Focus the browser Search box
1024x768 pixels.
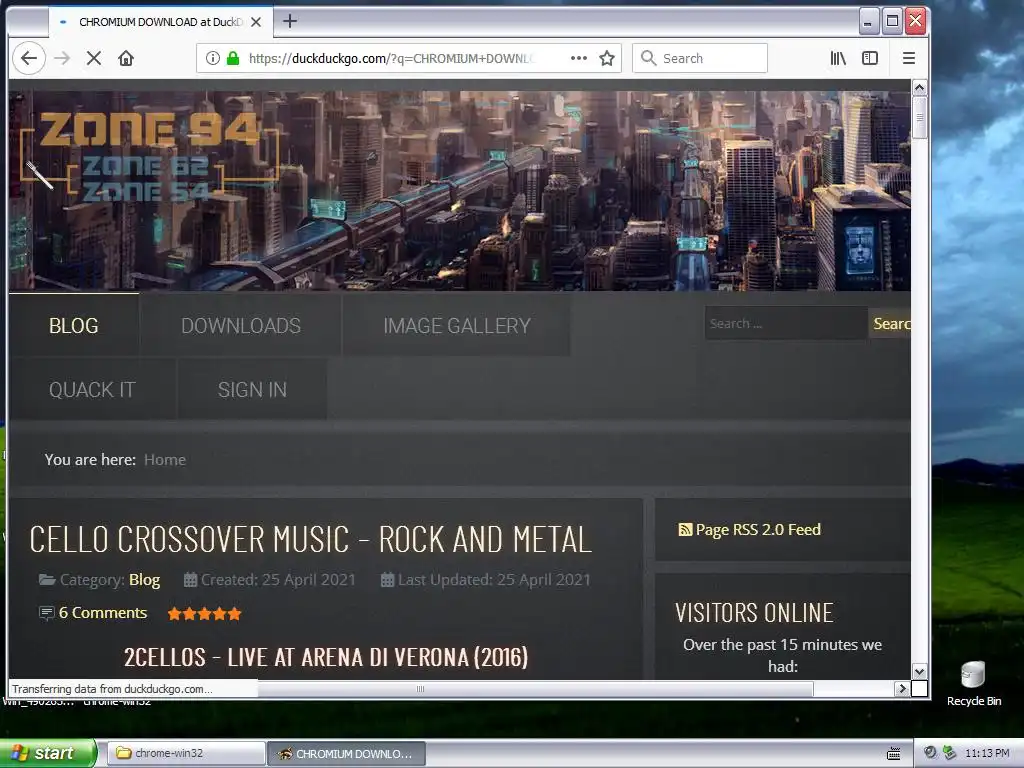pyautogui.click(x=700, y=58)
